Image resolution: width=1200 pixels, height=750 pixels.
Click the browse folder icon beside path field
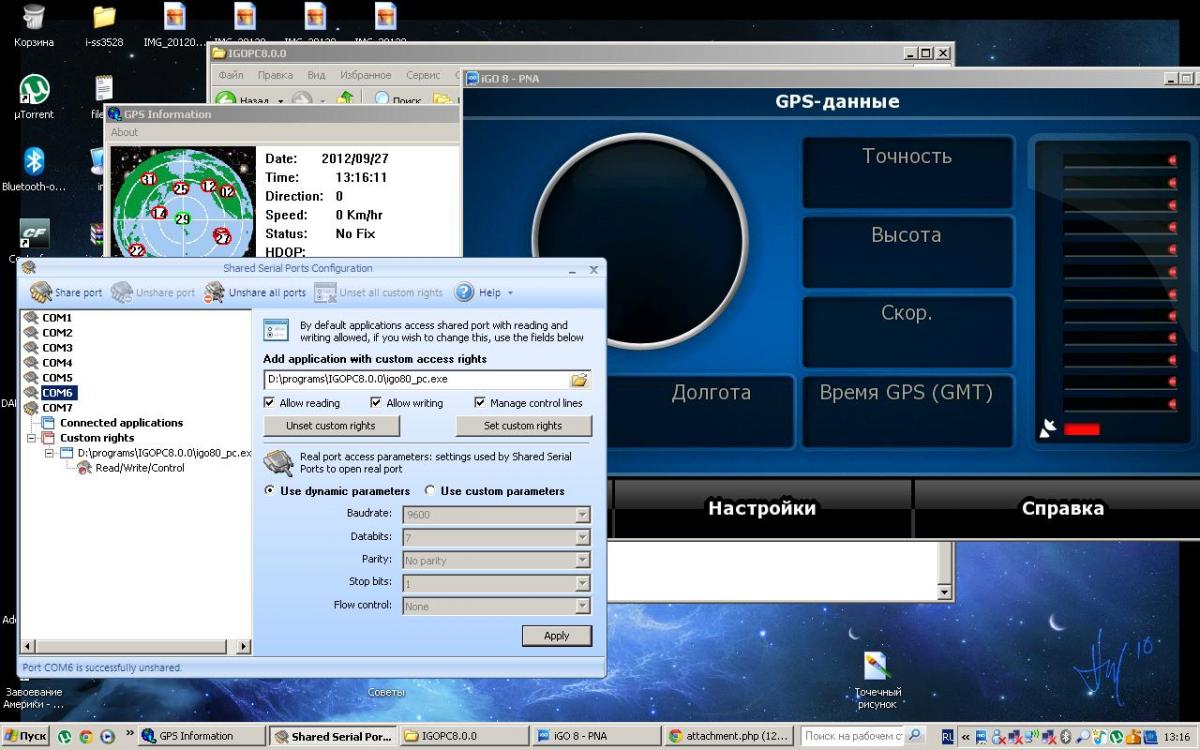[579, 380]
